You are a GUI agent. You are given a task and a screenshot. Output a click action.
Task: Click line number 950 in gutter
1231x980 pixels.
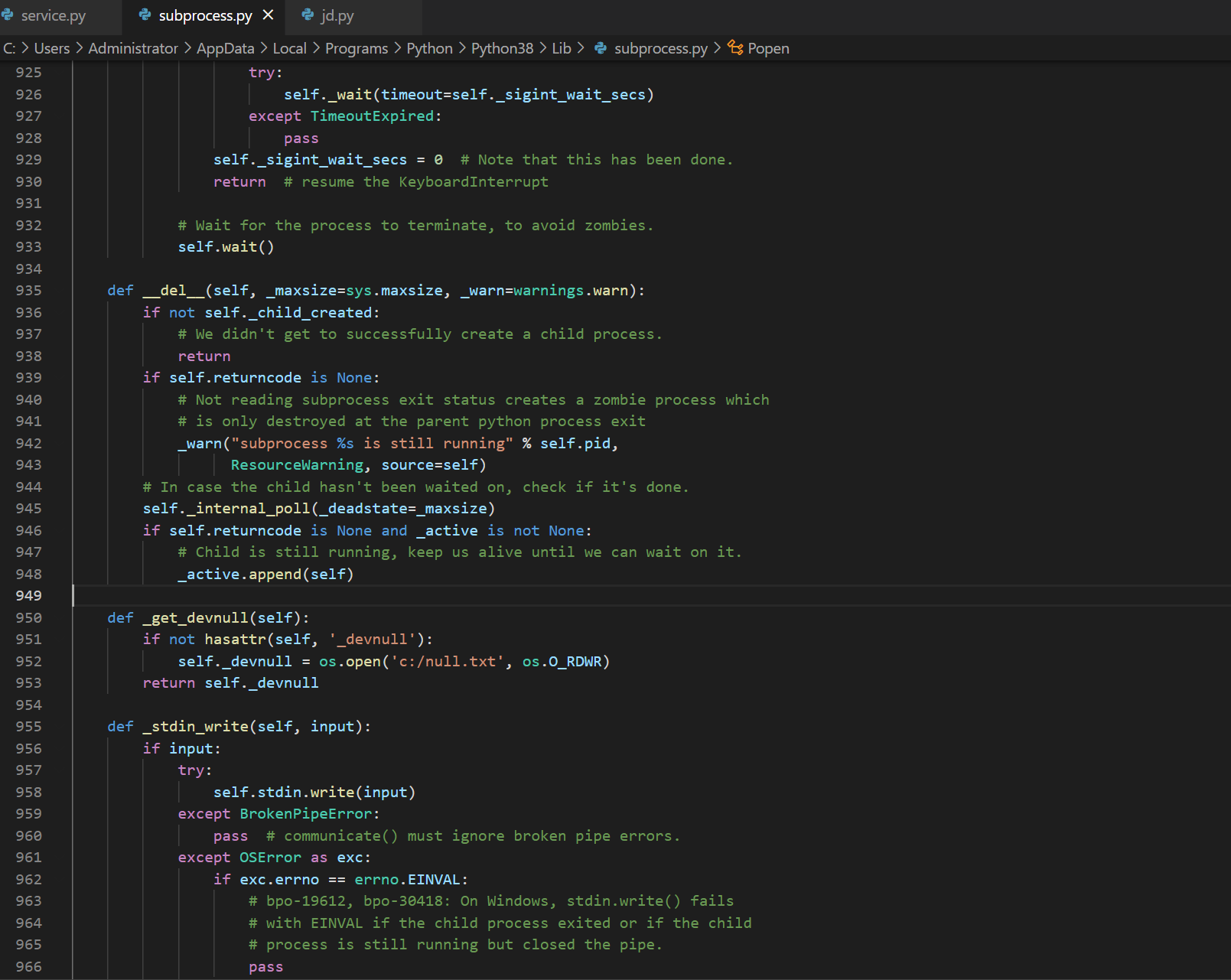[x=28, y=617]
